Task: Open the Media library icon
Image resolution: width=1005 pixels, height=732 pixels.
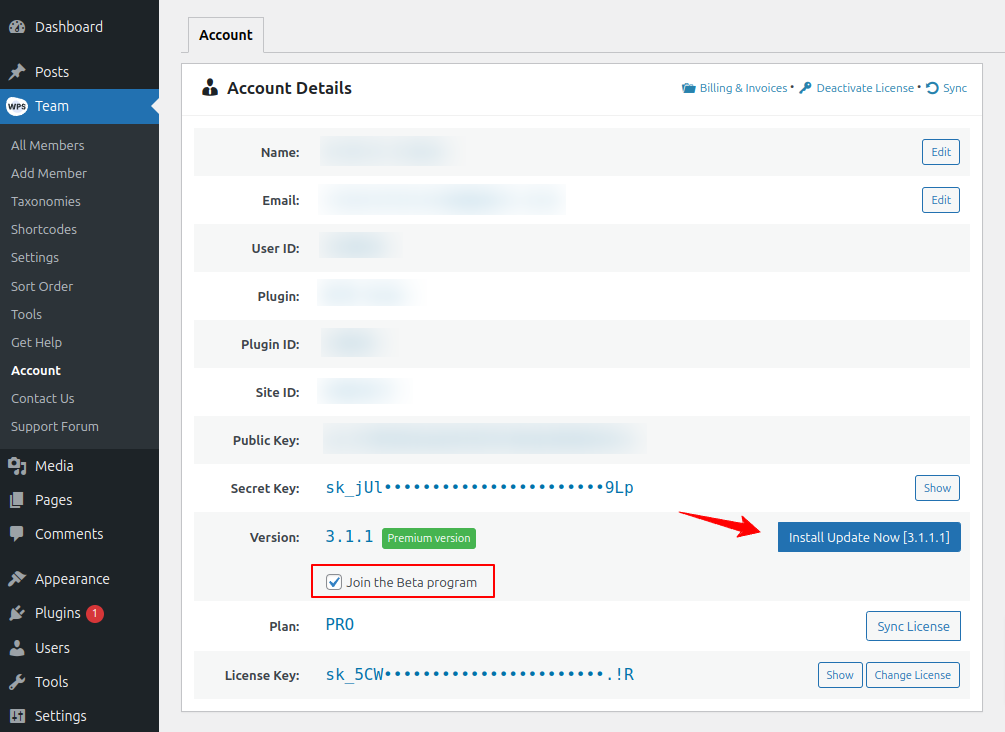Action: click(17, 465)
